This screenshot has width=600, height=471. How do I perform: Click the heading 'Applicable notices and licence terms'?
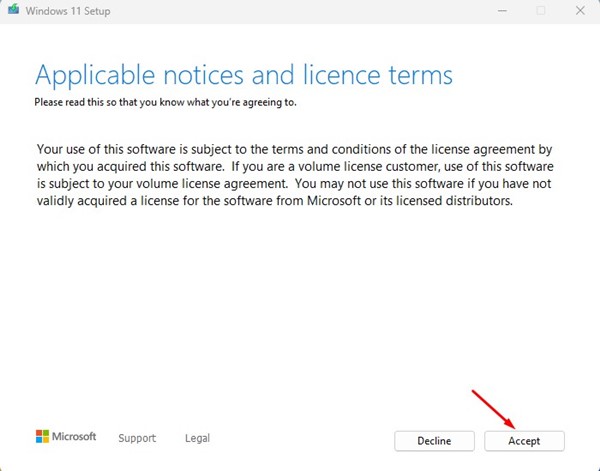pos(244,75)
